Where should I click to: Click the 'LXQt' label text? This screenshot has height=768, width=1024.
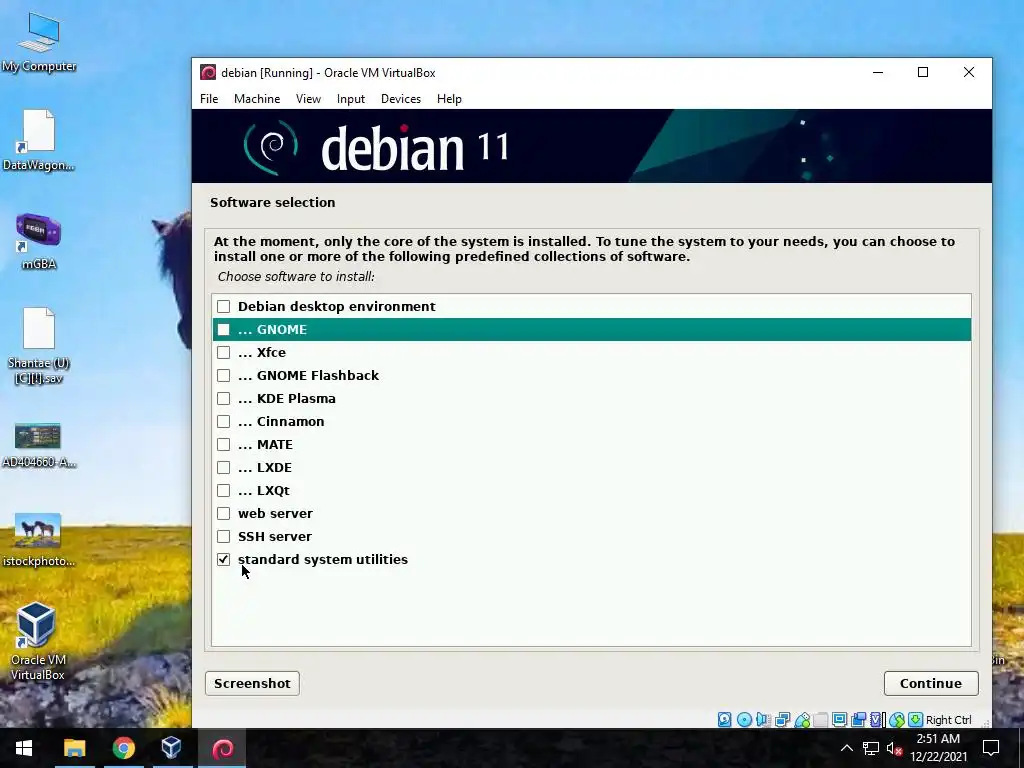[x=273, y=490]
